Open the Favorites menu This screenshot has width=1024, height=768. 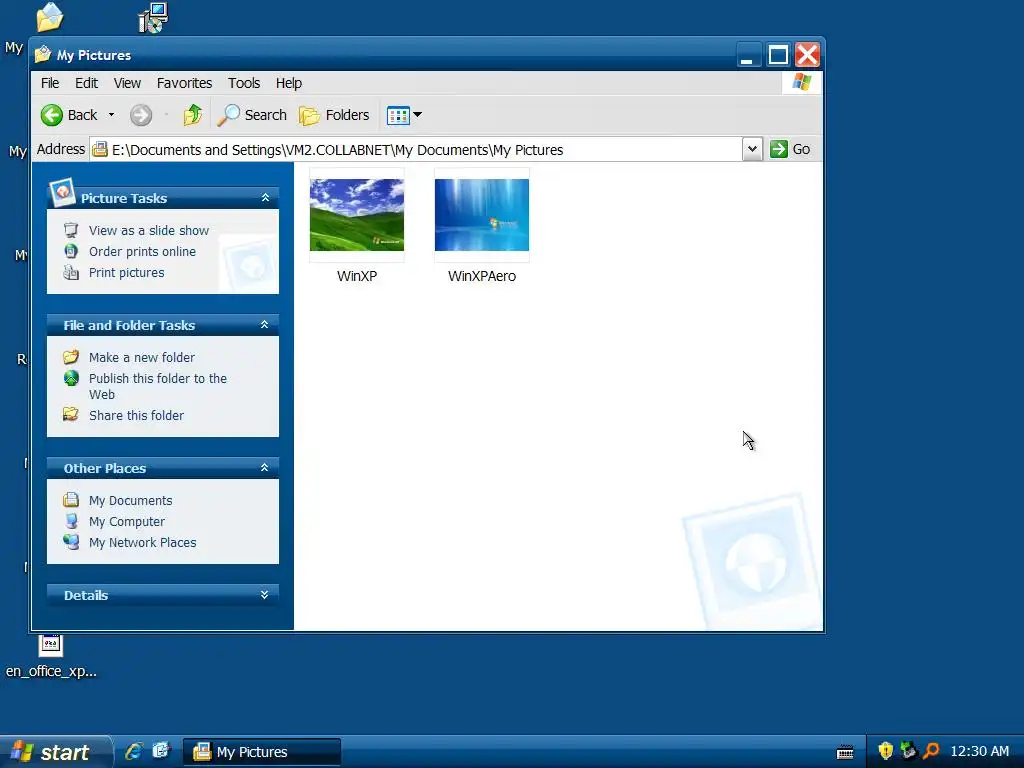(184, 83)
